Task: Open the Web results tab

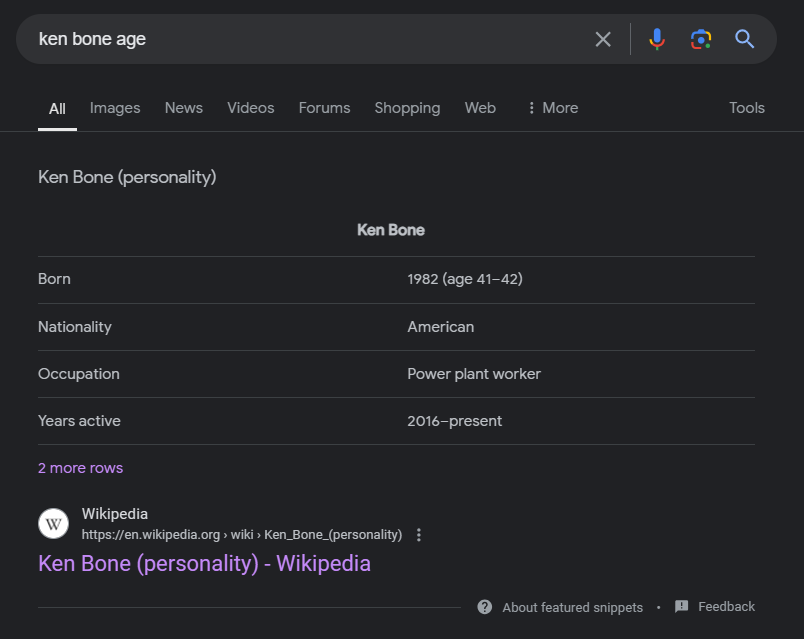Action: pos(480,108)
